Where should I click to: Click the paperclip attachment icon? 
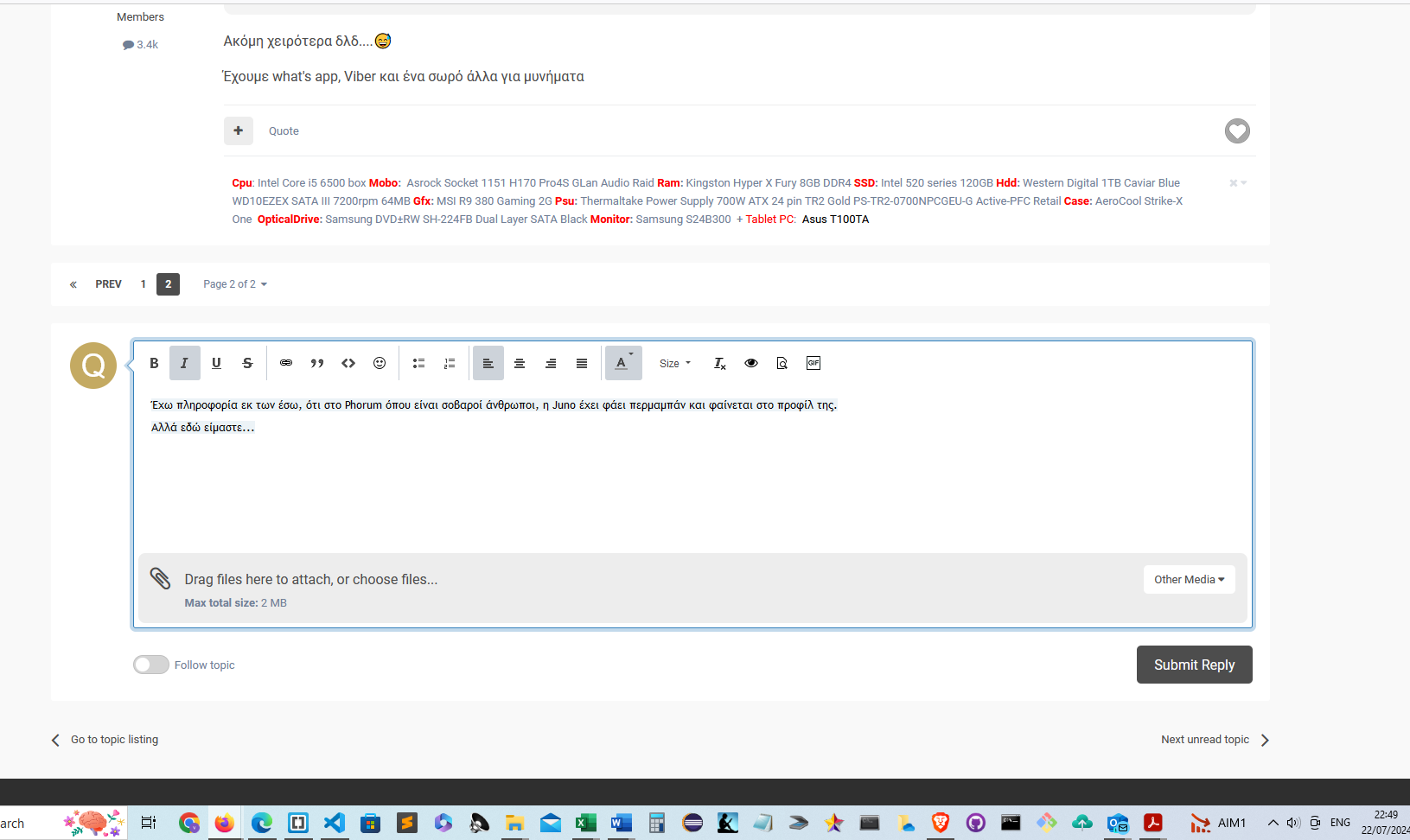click(160, 578)
